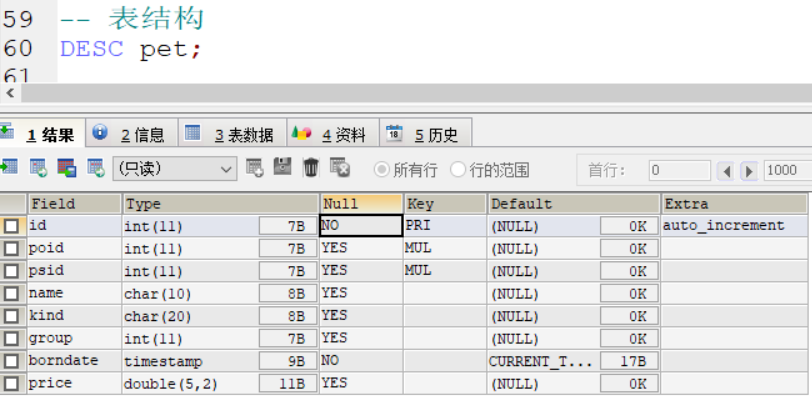Select the NO cell in the id row
Screen dimensions: 812x403
[361, 226]
